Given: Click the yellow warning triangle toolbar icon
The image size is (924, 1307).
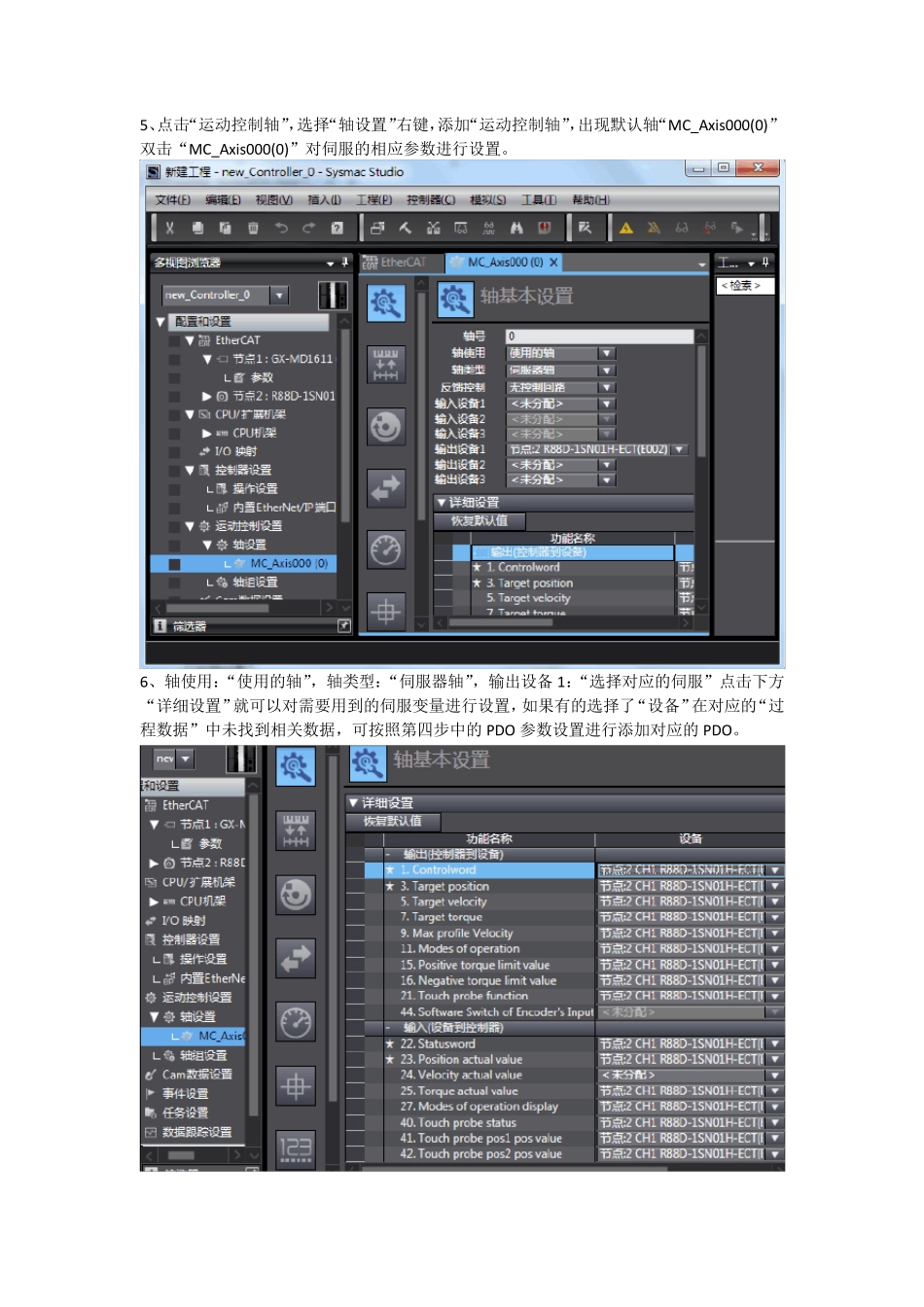Looking at the screenshot, I should [x=626, y=228].
